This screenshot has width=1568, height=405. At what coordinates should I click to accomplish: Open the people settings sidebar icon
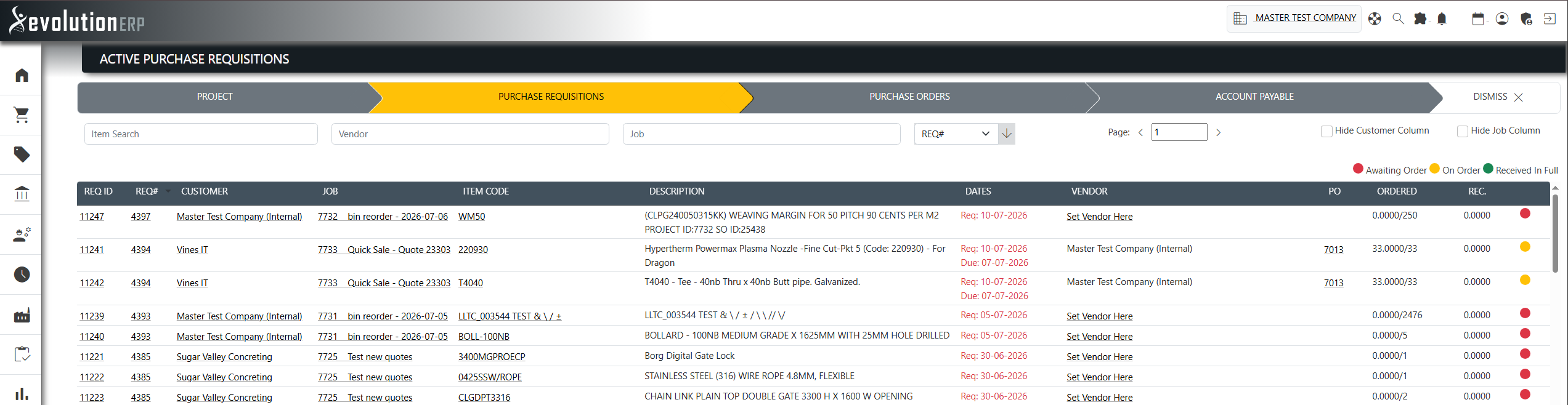tap(22, 235)
